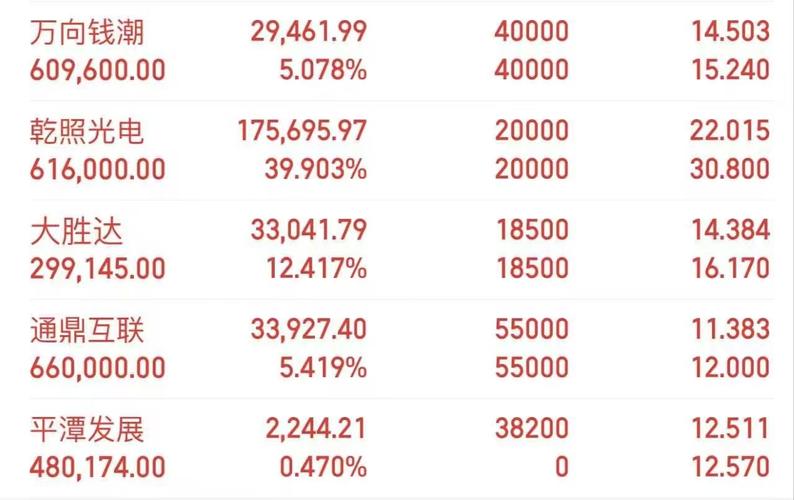The image size is (794, 500).
Task: Select market value 609,600.00
Action: (98, 70)
